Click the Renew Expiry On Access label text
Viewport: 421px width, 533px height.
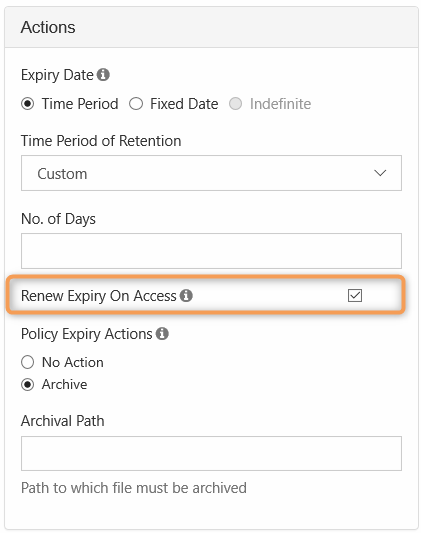click(99, 296)
